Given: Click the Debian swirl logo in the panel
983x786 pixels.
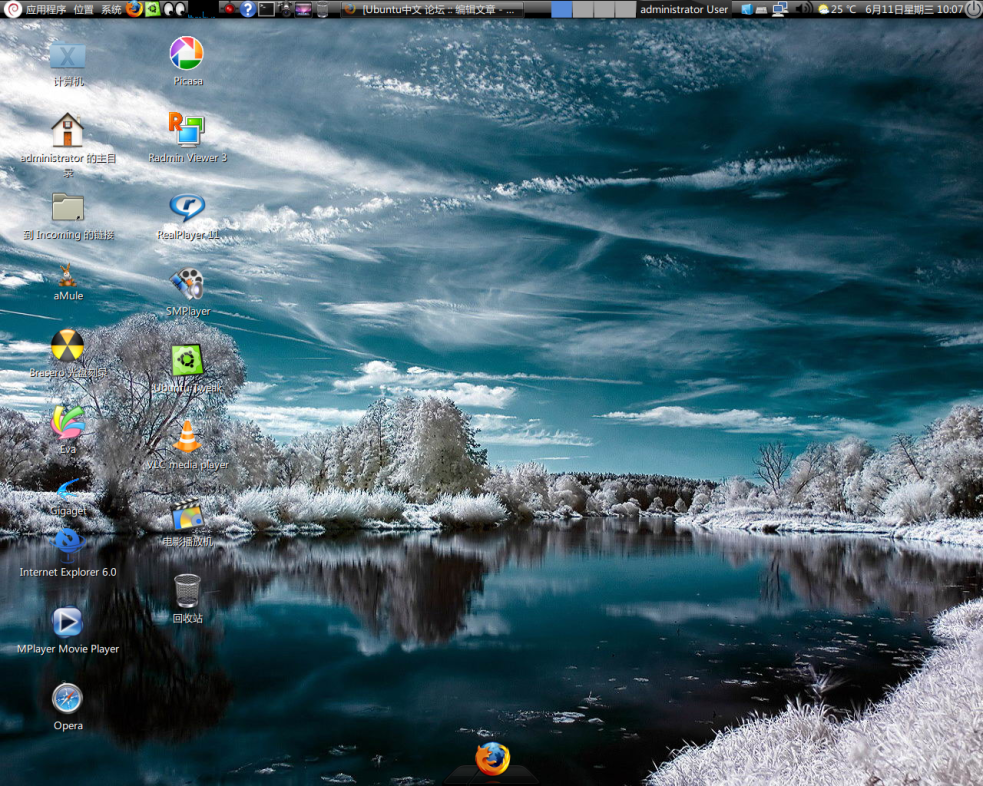Looking at the screenshot, I should [13, 9].
